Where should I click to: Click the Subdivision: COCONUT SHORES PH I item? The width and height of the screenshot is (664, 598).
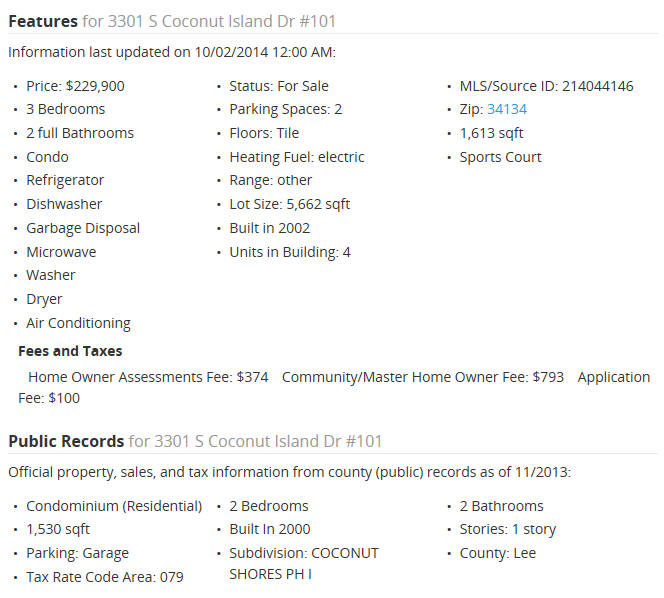304,564
